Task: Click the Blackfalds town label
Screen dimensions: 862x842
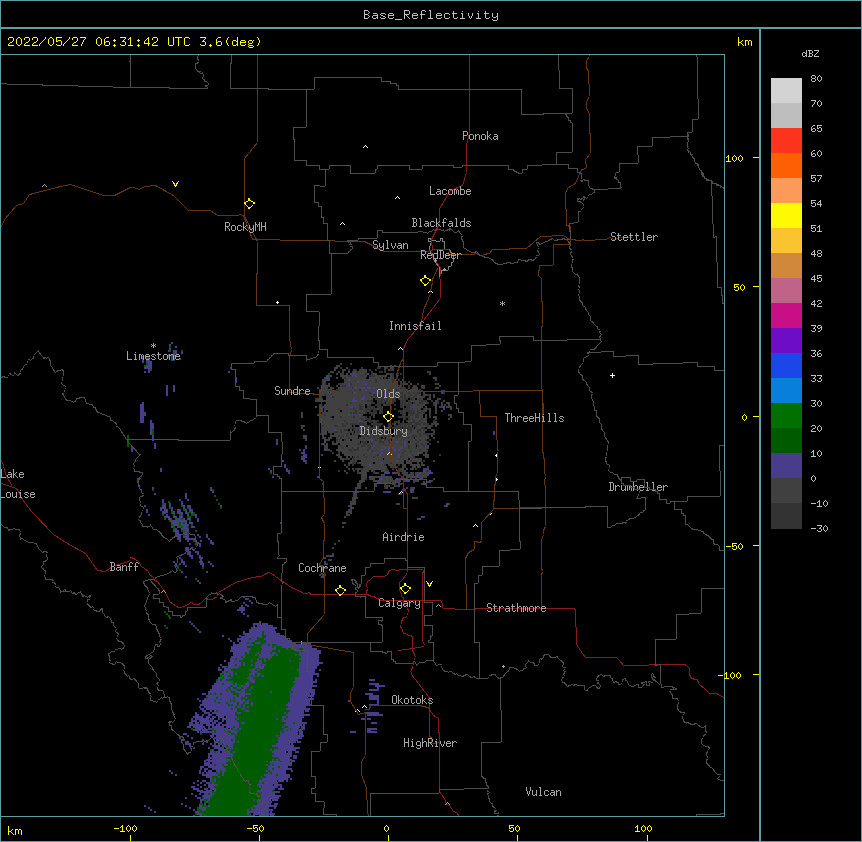Action: [441, 223]
